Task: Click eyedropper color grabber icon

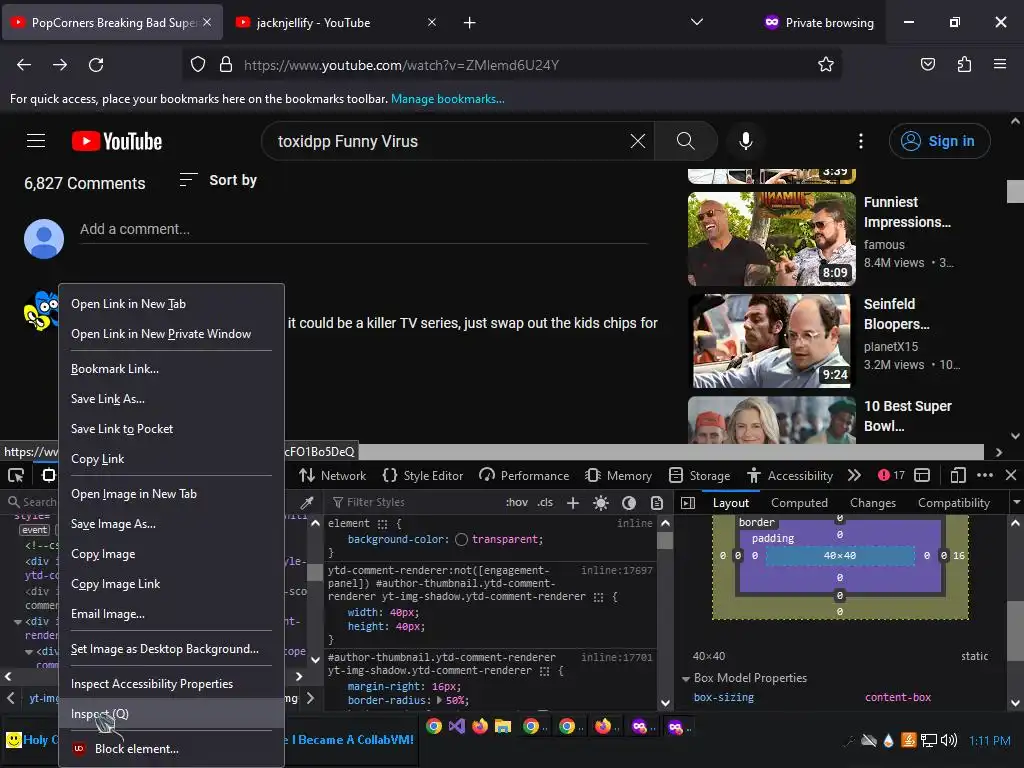Action: click(x=307, y=502)
